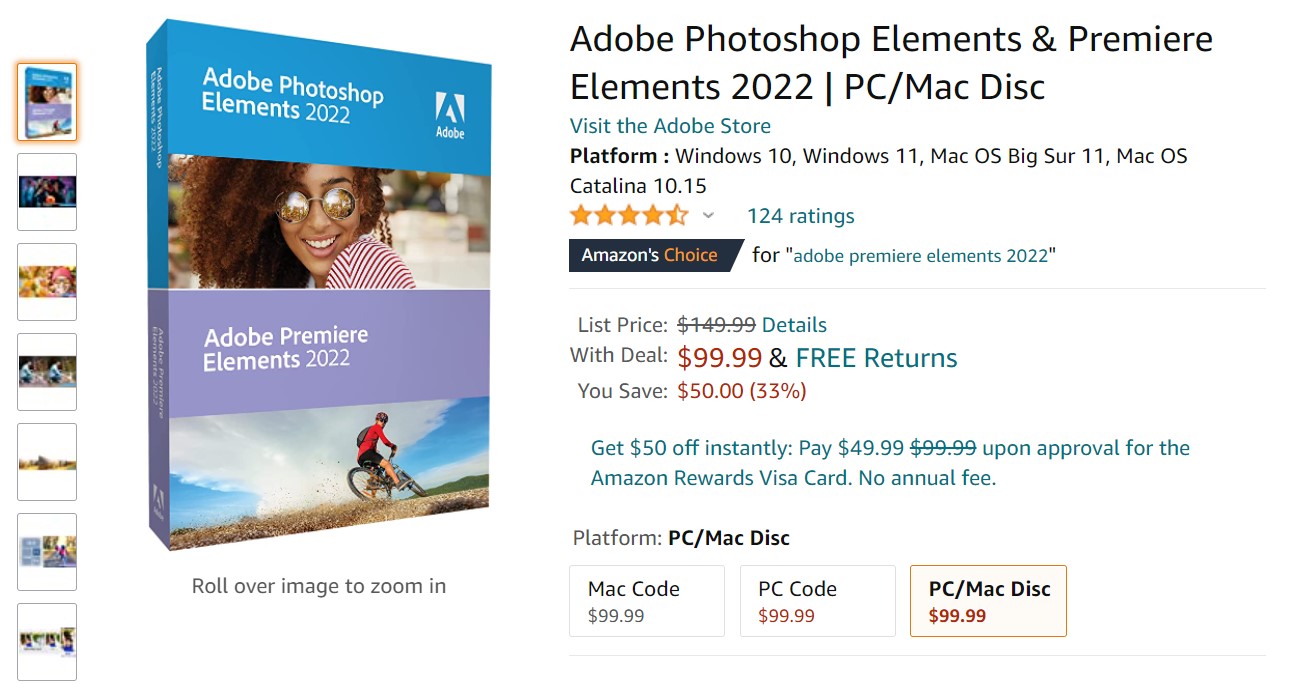View the second concert-colored thumbnail image
Viewport: 1300px width, 684px height.
click(x=47, y=192)
